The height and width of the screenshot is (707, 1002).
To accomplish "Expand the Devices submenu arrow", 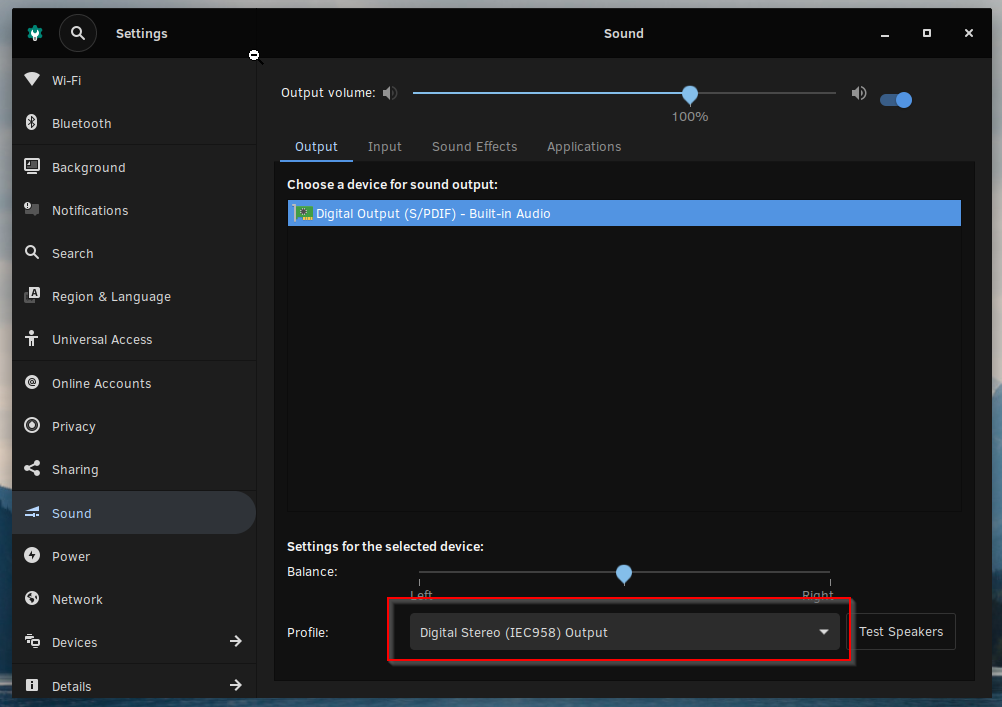I will point(236,642).
